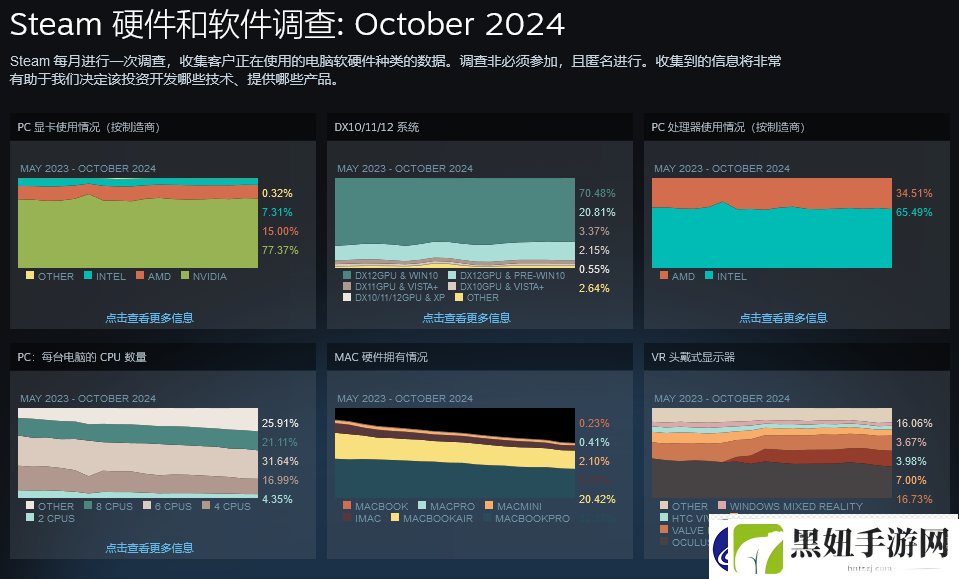Select the DX11GPU & VISTA+ legend swatch
Image resolution: width=959 pixels, height=579 pixels.
tap(347, 286)
